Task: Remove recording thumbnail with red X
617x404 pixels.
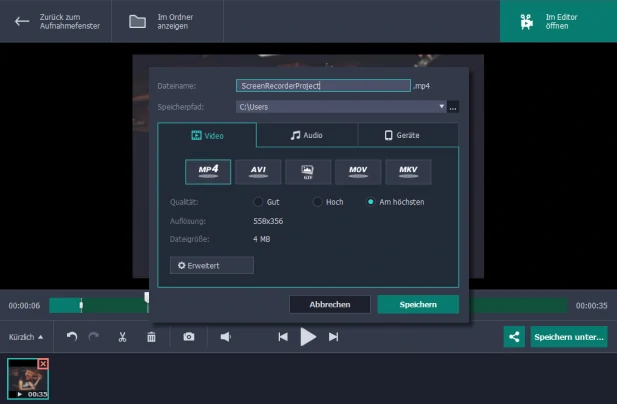Action: [x=43, y=364]
